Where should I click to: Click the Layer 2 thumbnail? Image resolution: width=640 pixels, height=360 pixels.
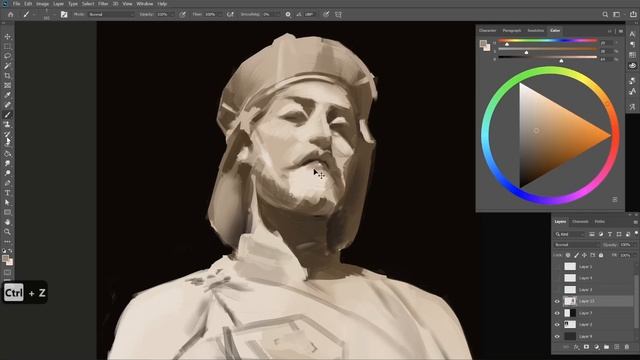click(x=570, y=324)
